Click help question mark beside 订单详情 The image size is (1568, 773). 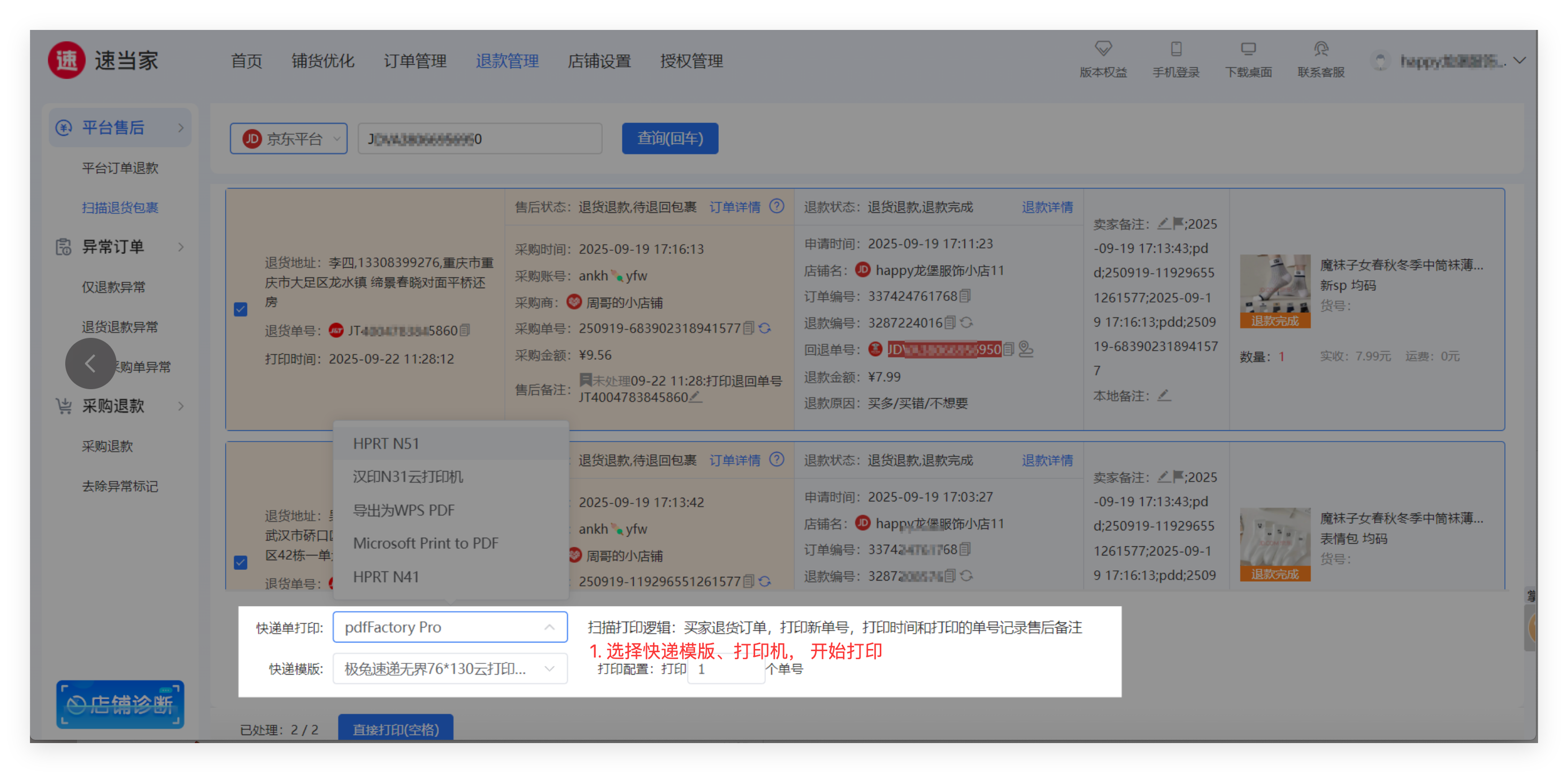tap(777, 206)
